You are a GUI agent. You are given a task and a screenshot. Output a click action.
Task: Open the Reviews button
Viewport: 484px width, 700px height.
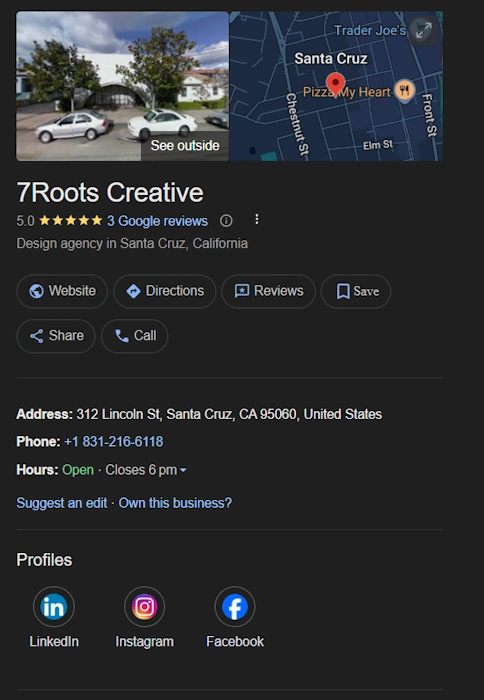tap(268, 291)
